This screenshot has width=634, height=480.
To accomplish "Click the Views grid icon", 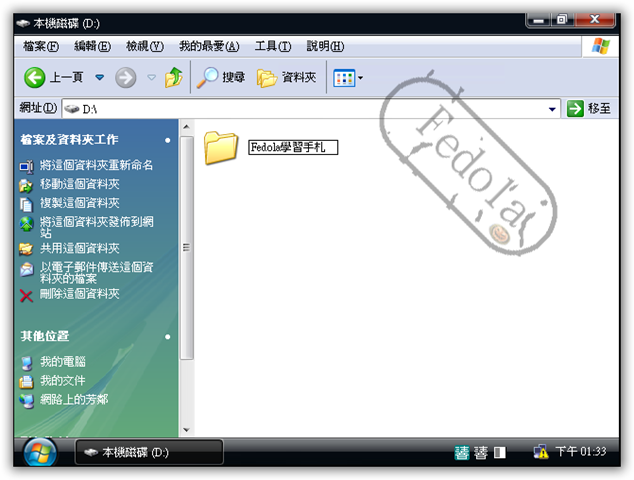I will [x=343, y=77].
